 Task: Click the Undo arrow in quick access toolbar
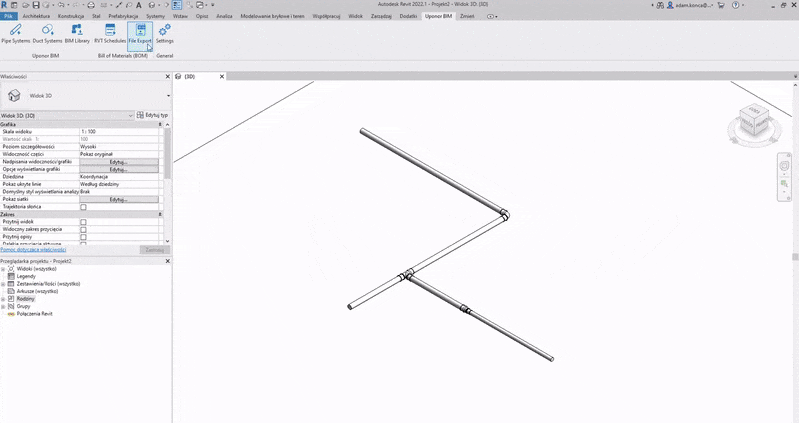tap(61, 5)
